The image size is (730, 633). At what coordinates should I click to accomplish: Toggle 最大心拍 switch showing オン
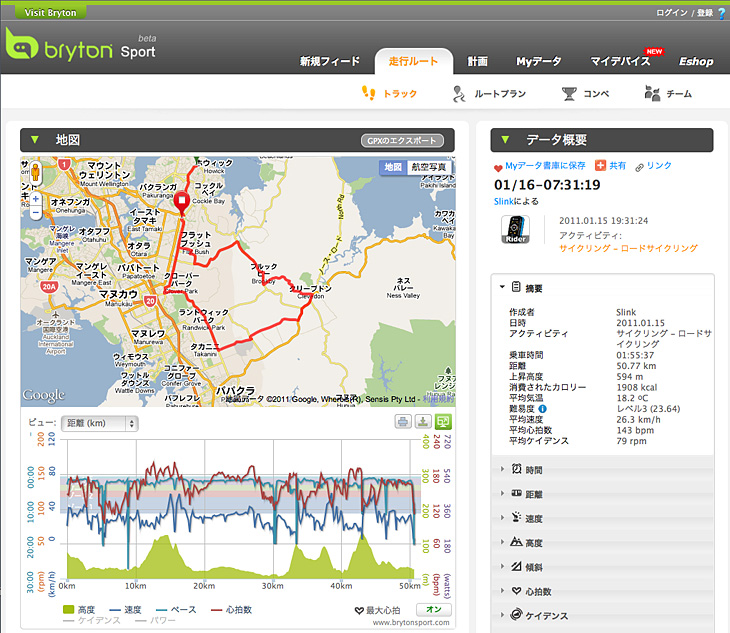pyautogui.click(x=433, y=610)
